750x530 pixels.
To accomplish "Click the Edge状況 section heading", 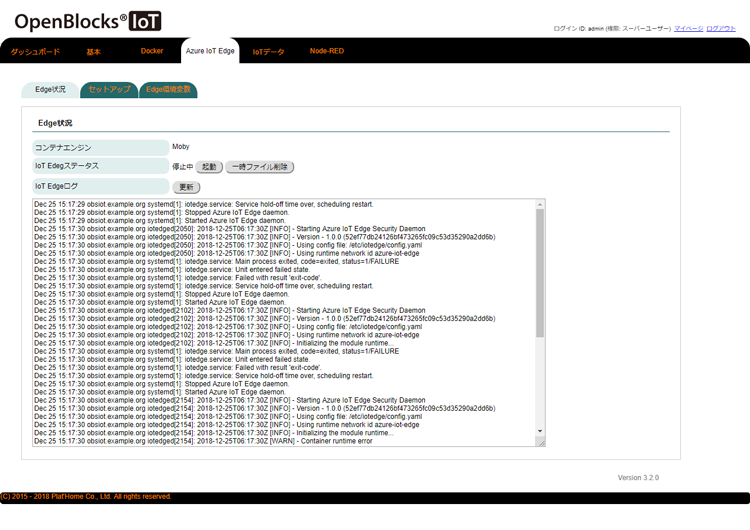I will click(x=55, y=123).
